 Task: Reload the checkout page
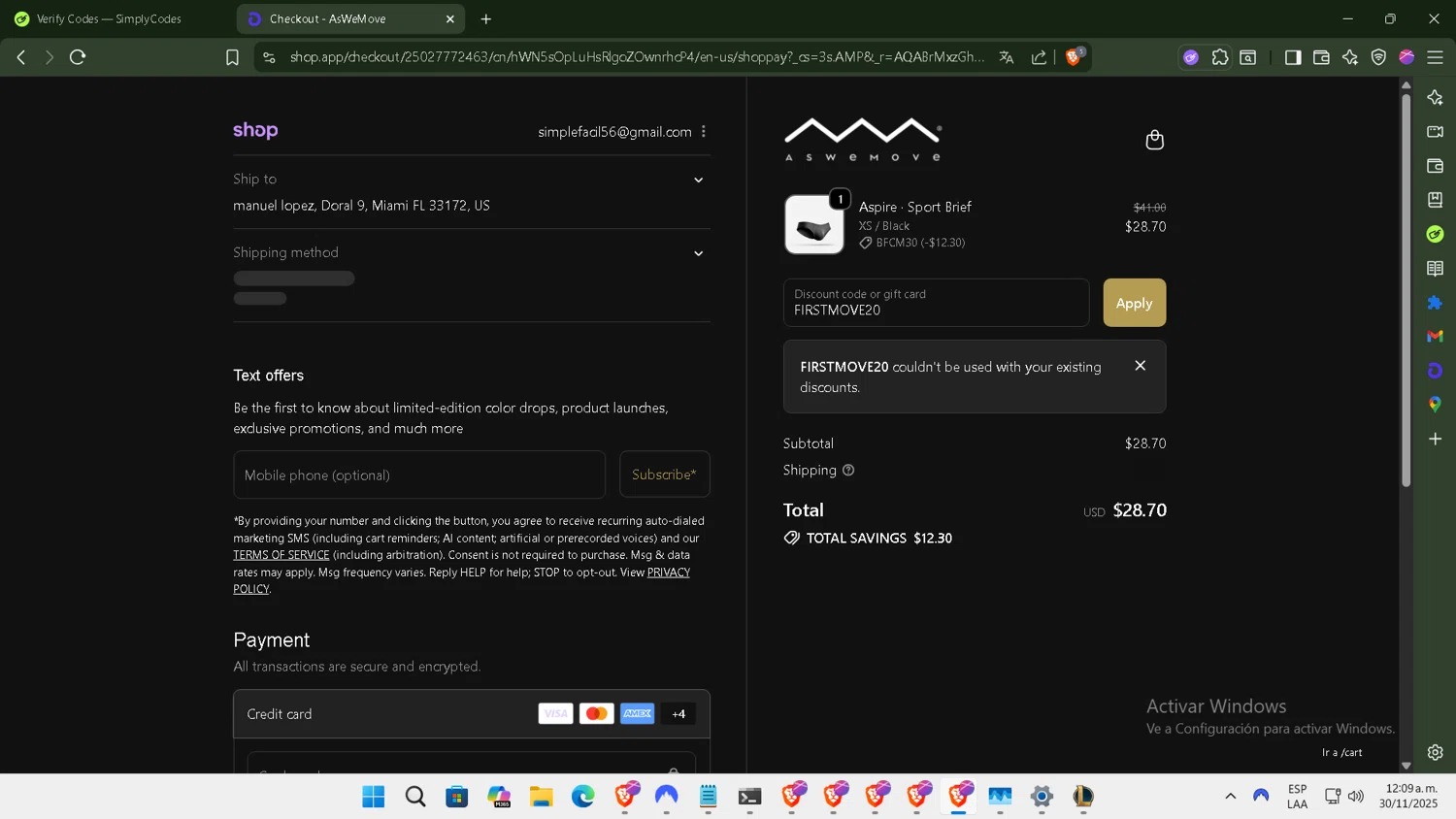point(78,57)
